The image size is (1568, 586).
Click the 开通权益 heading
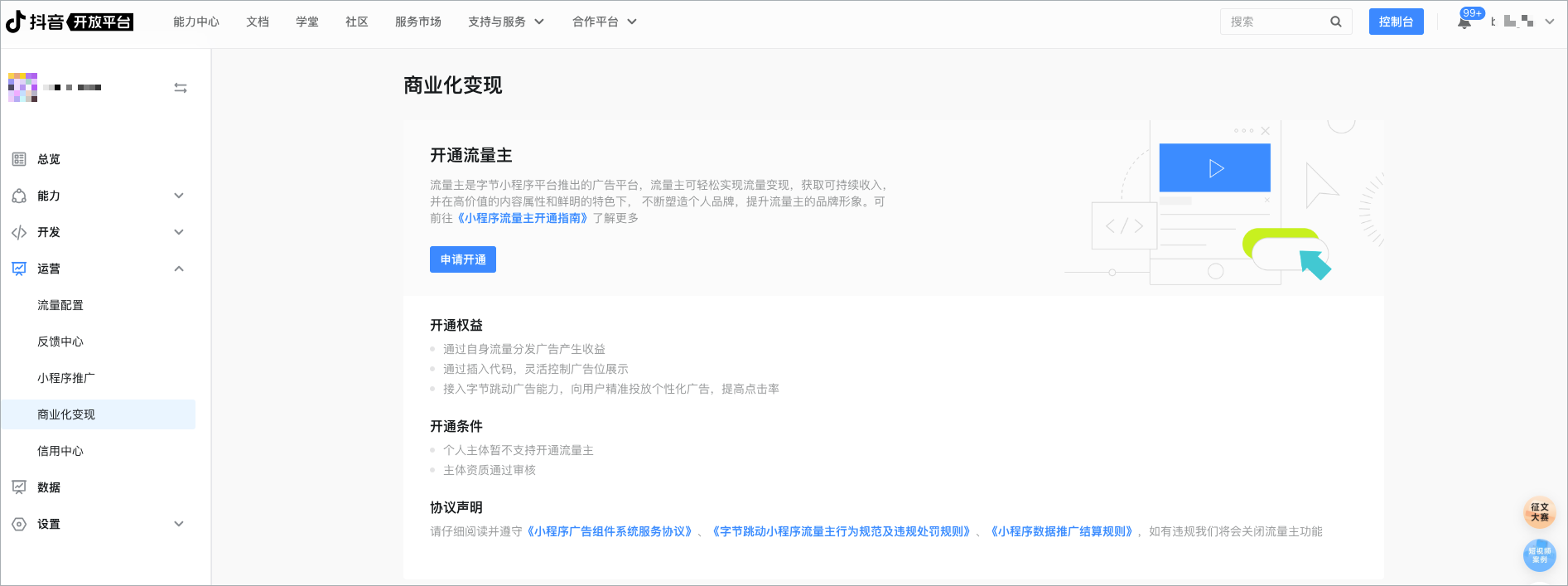[x=456, y=325]
